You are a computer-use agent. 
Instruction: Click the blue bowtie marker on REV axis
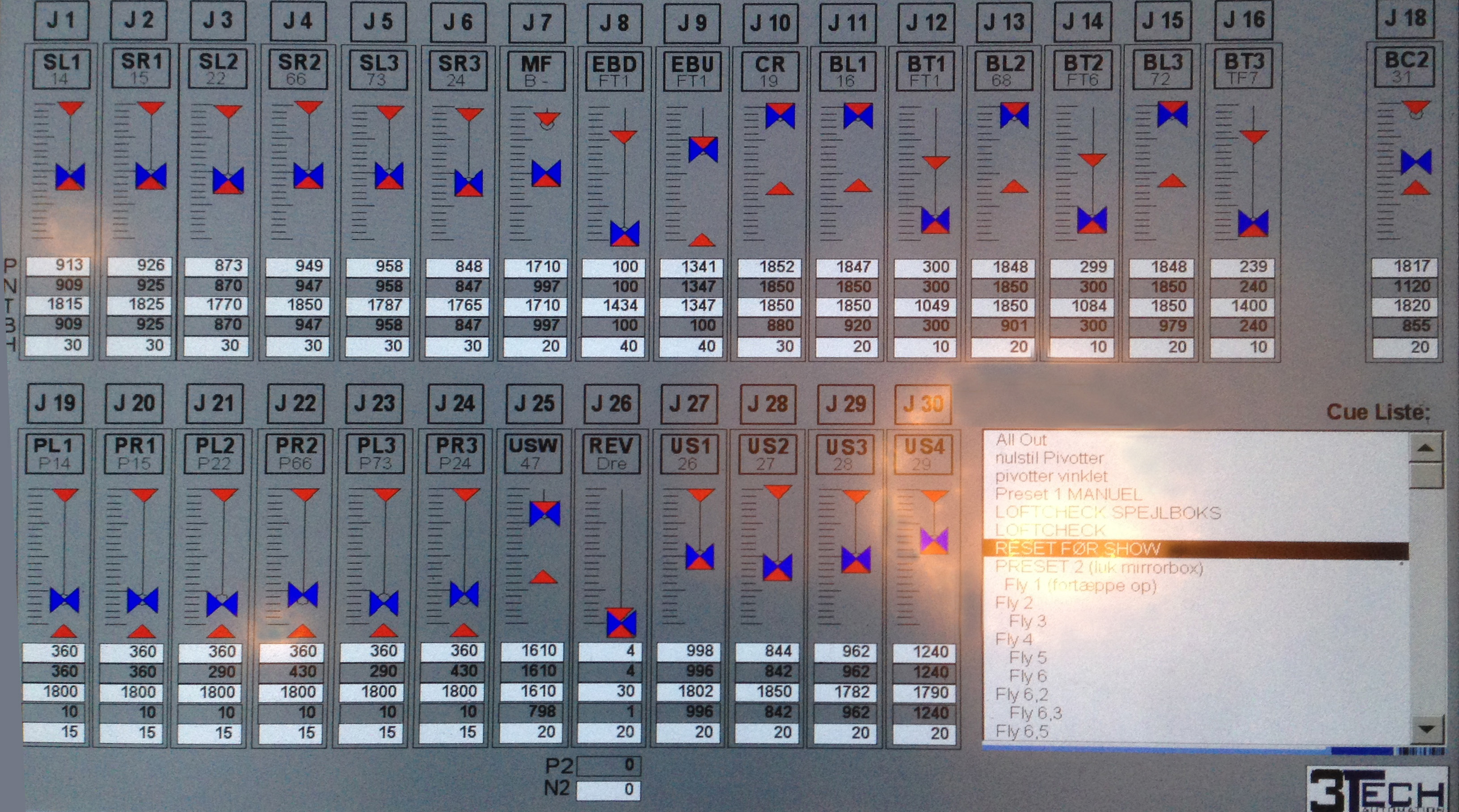621,623
